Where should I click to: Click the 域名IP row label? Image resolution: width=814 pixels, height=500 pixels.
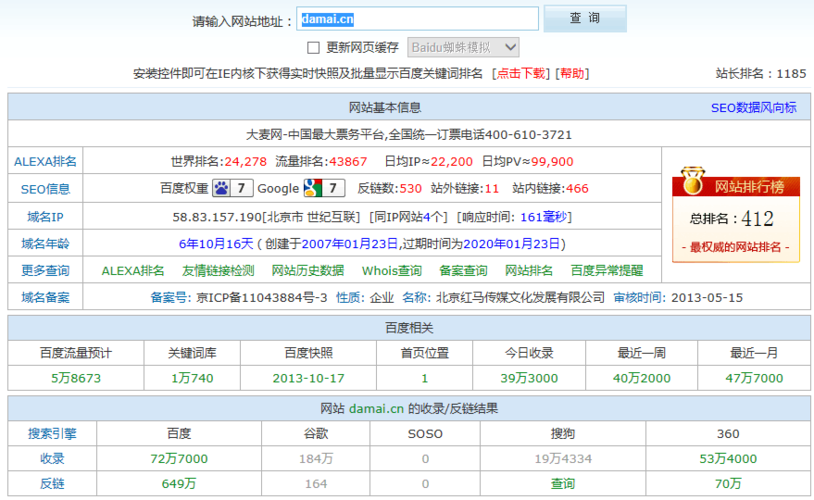(45, 217)
